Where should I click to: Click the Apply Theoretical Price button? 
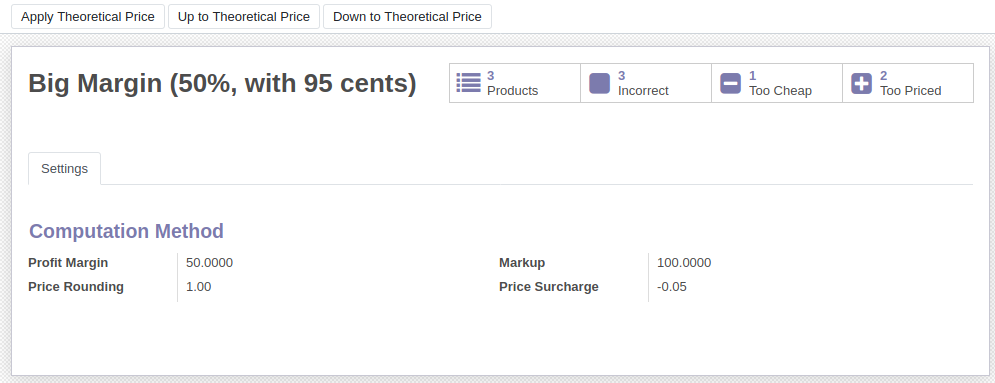pos(88,16)
